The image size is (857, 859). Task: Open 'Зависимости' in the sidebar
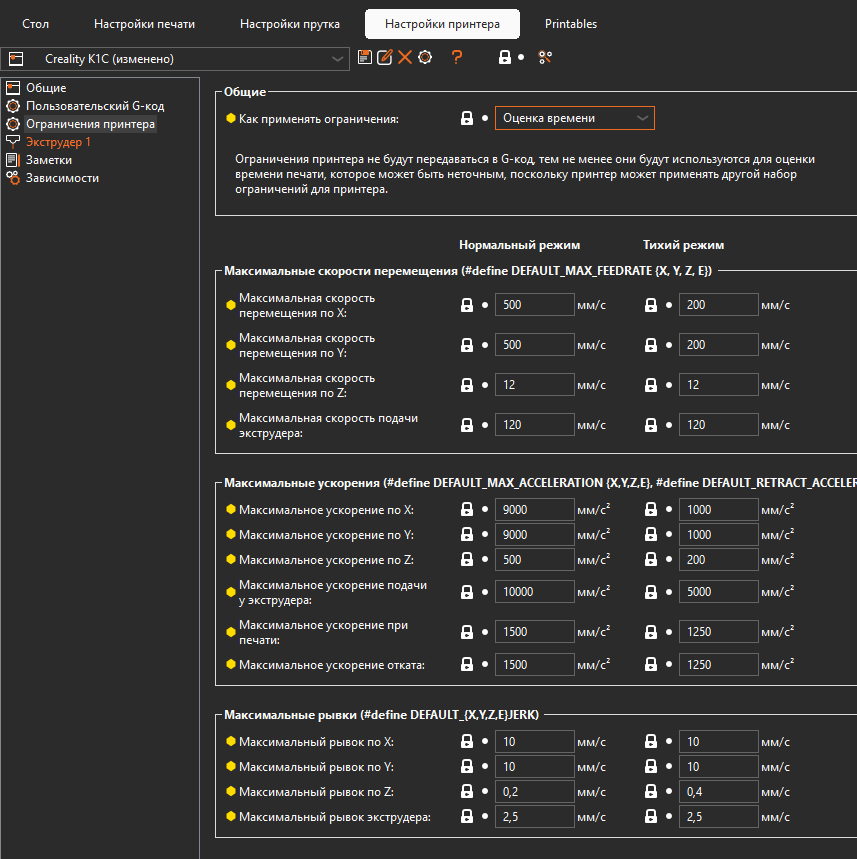click(x=62, y=178)
